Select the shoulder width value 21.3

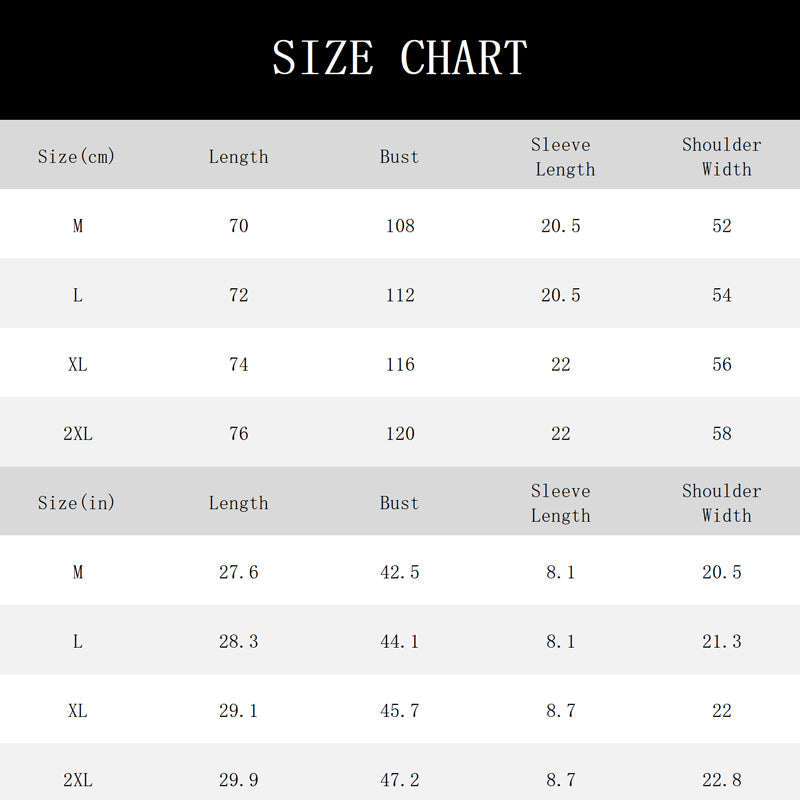click(722, 641)
